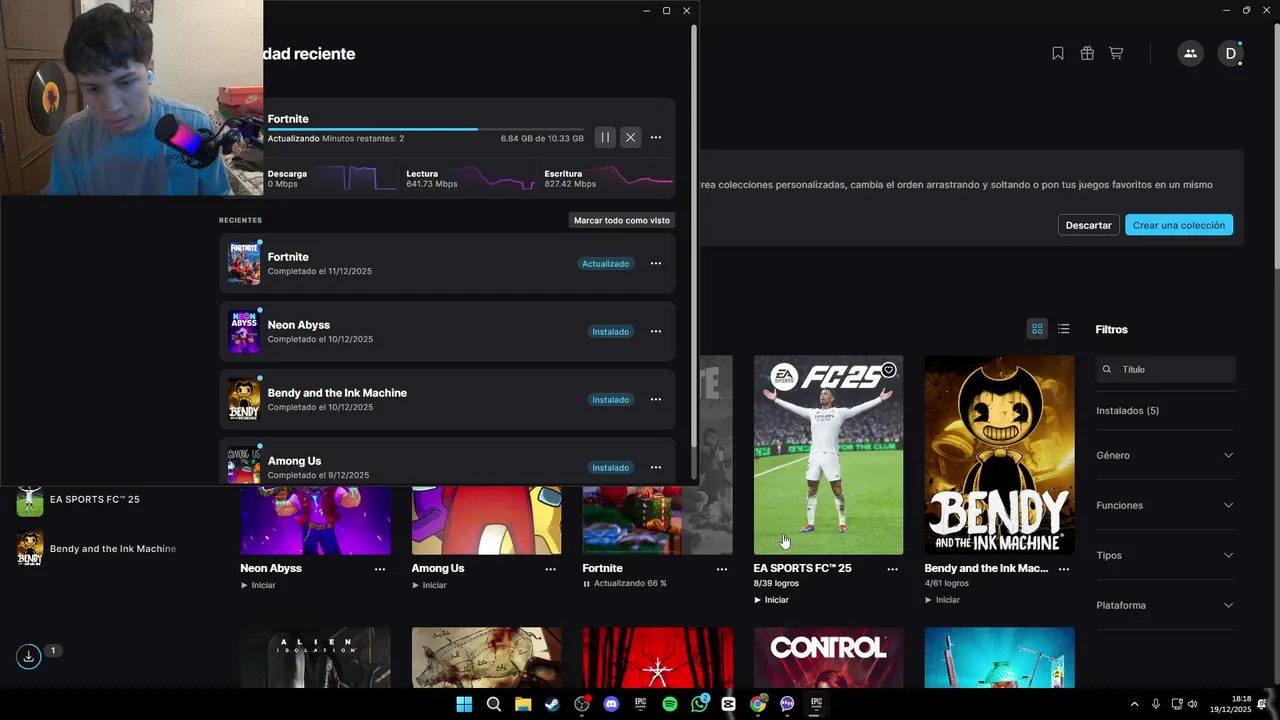Focus the 'Título' filter search field
This screenshot has height=720, width=1280.
coord(1166,369)
